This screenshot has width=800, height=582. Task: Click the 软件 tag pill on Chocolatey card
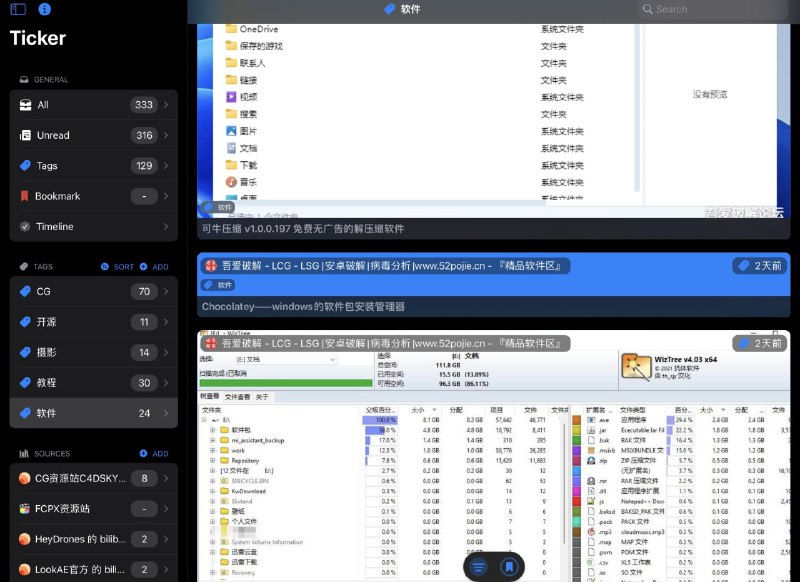(x=218, y=285)
